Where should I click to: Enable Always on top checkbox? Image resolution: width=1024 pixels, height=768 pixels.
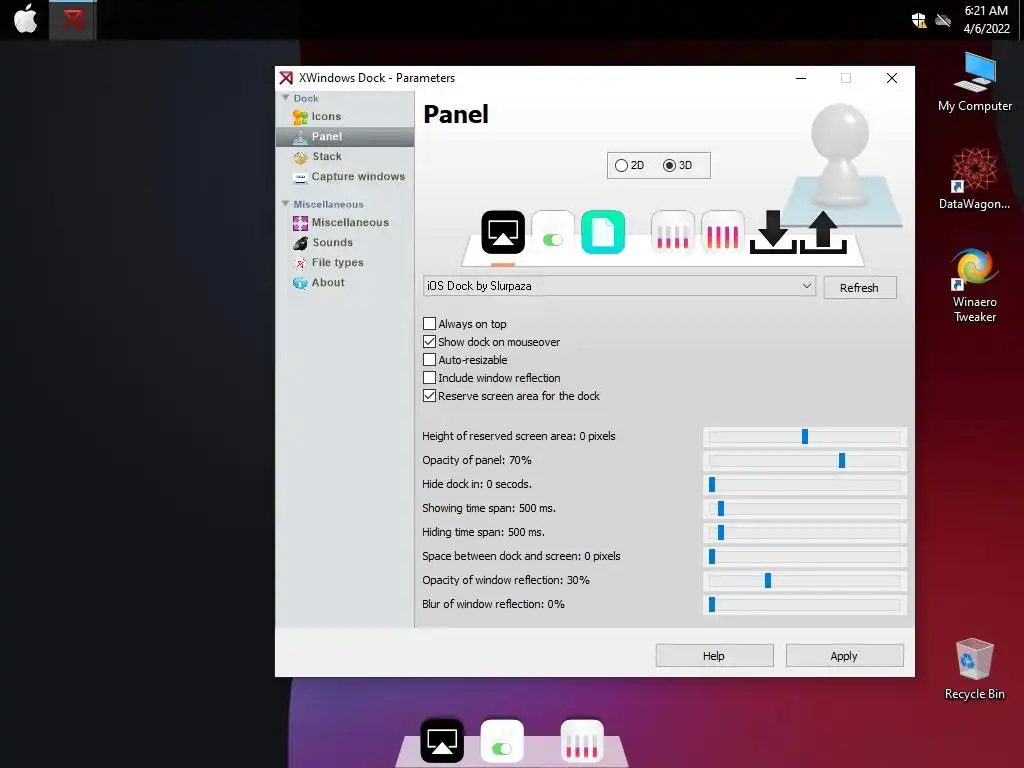429,324
